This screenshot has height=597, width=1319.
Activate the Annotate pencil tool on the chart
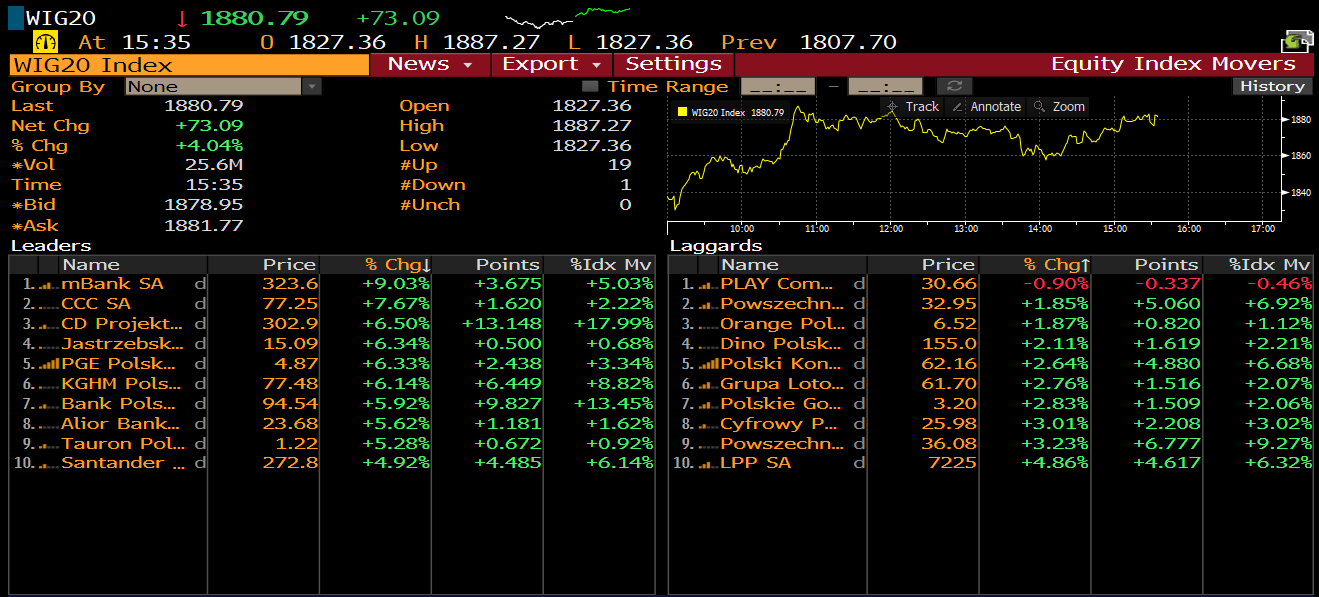pyautogui.click(x=987, y=106)
